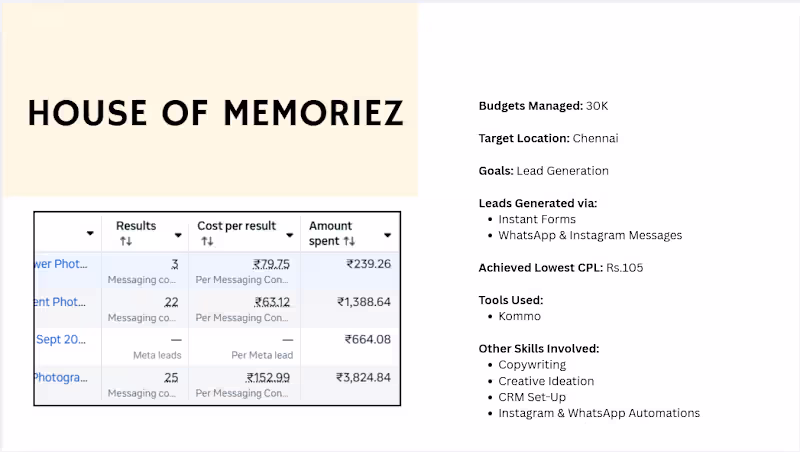Open the 'ent Phot...' campaign link
The height and width of the screenshot is (452, 800).
(60, 302)
